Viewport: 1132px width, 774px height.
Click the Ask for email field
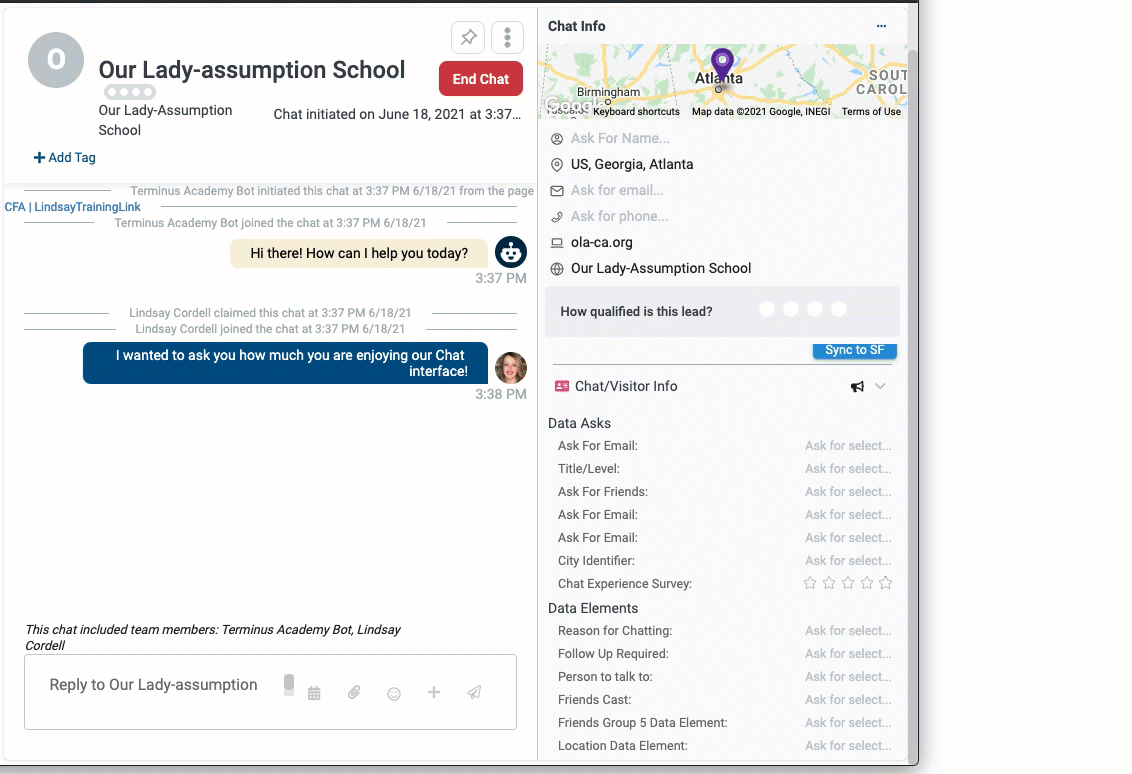click(x=617, y=191)
